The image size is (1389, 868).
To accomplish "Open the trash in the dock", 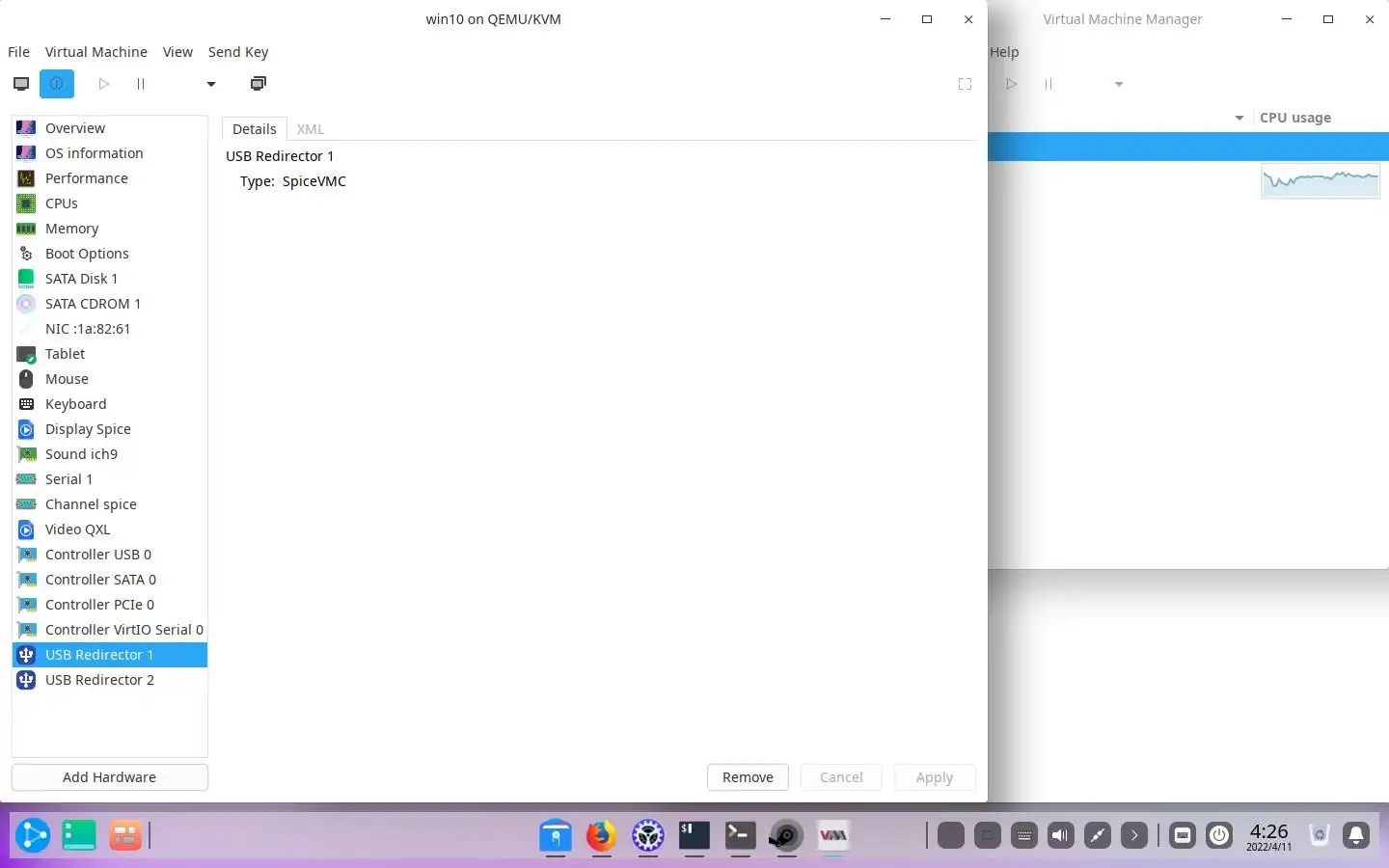I will [x=1320, y=835].
